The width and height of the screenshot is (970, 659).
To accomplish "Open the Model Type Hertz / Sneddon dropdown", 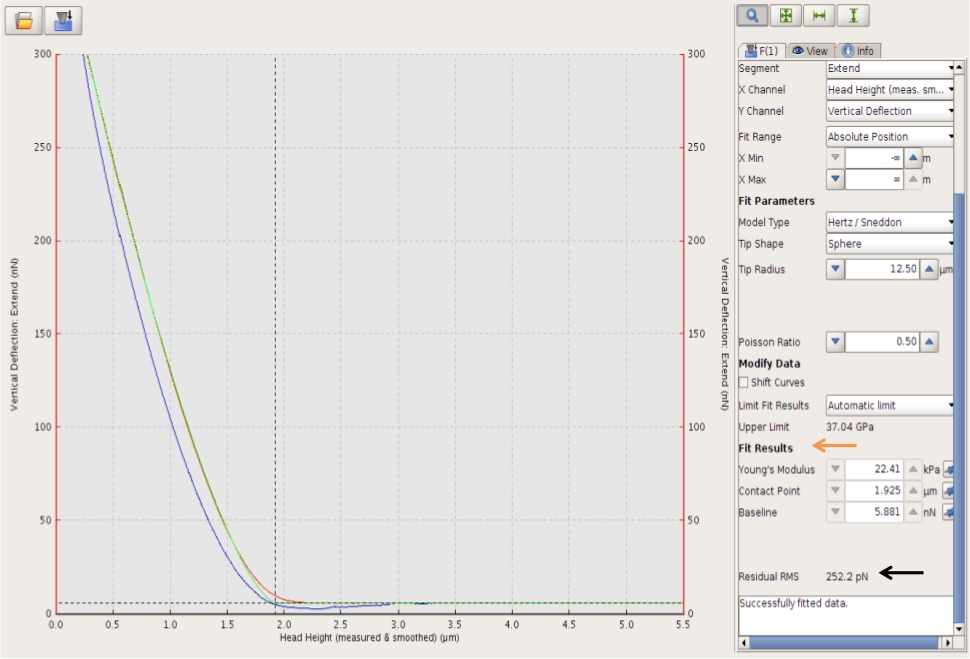I will 890,222.
